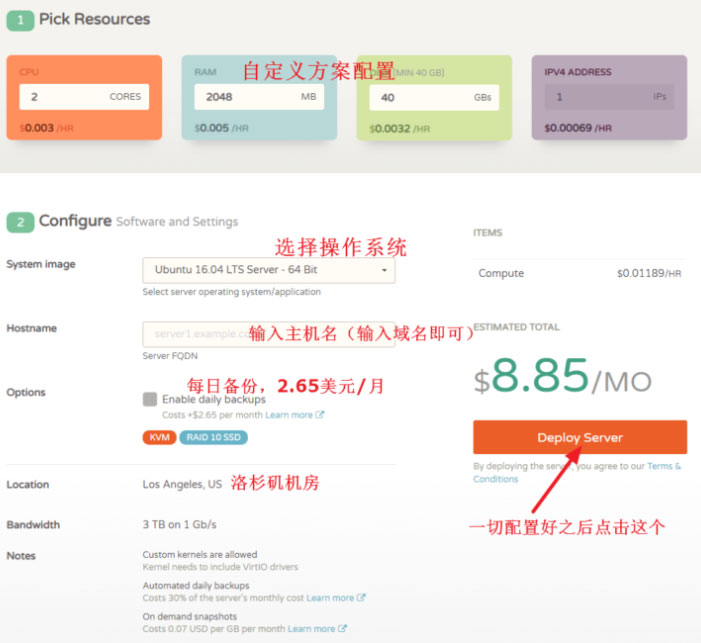Click external-link icon beside snapshots Learn more
Viewport: 701px width, 643px height.
343,629
